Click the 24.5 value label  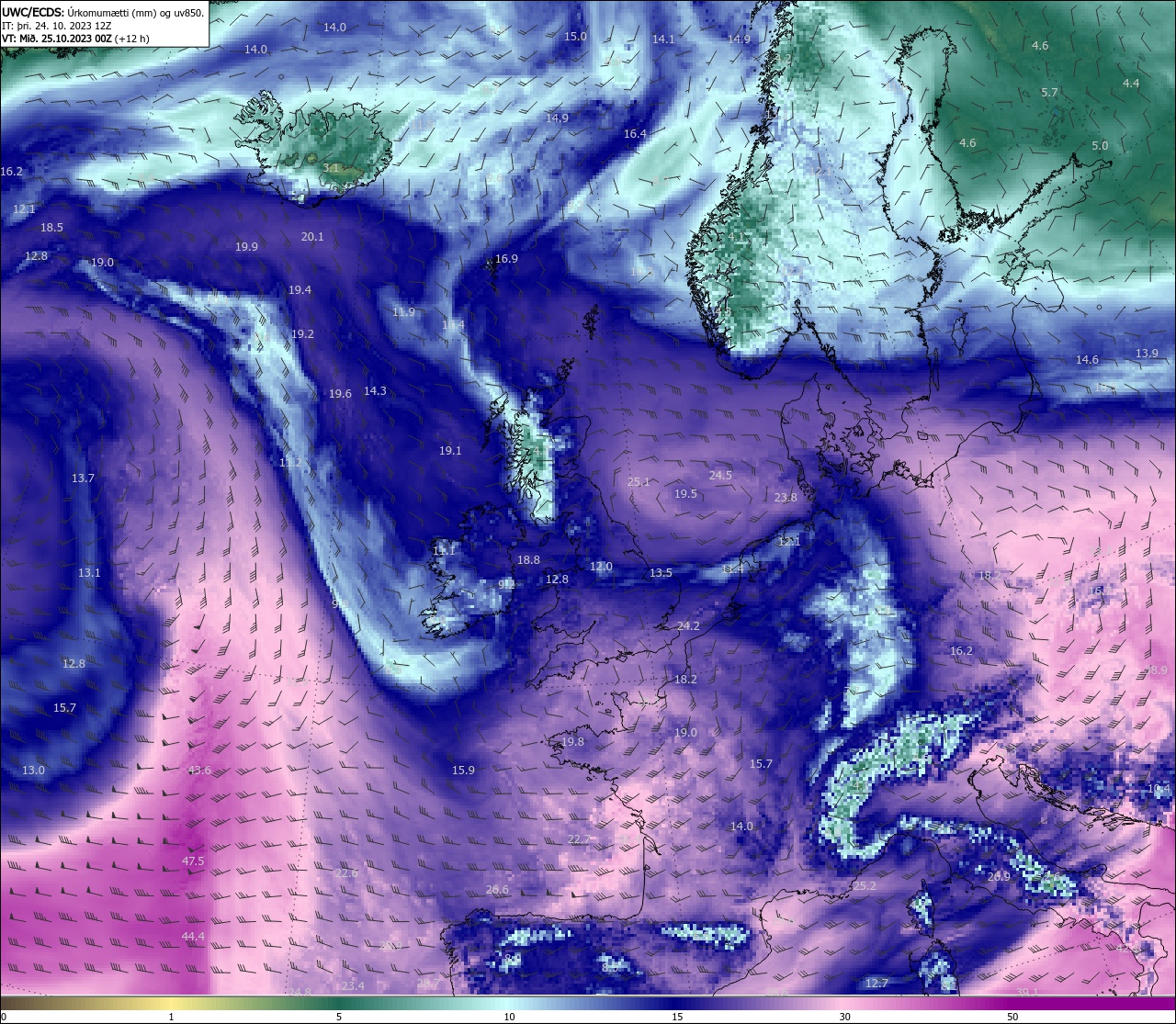click(x=720, y=476)
